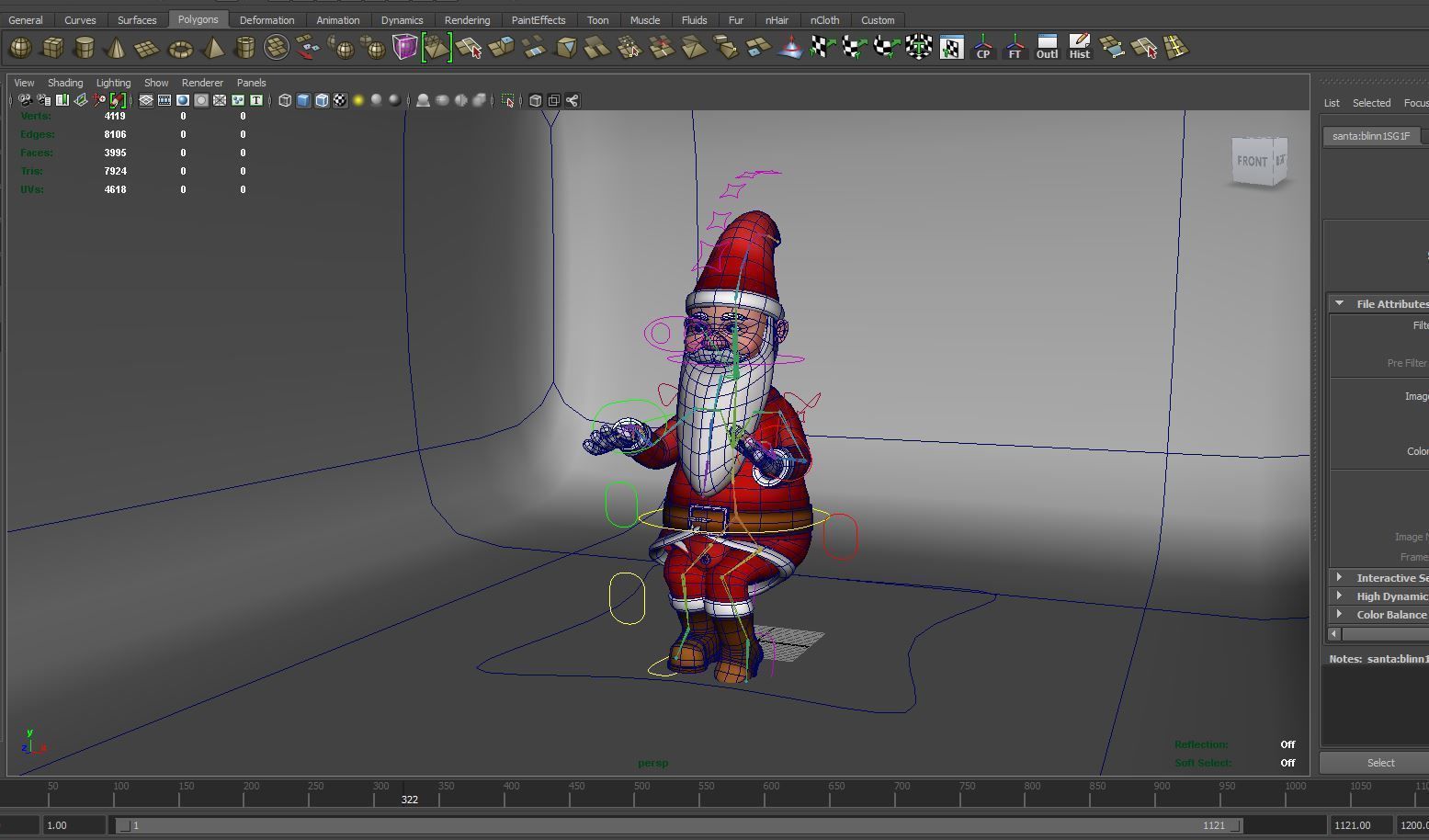Screen dimensions: 1429x840
Task: Toggle textured display checker icon
Action: coord(340,100)
